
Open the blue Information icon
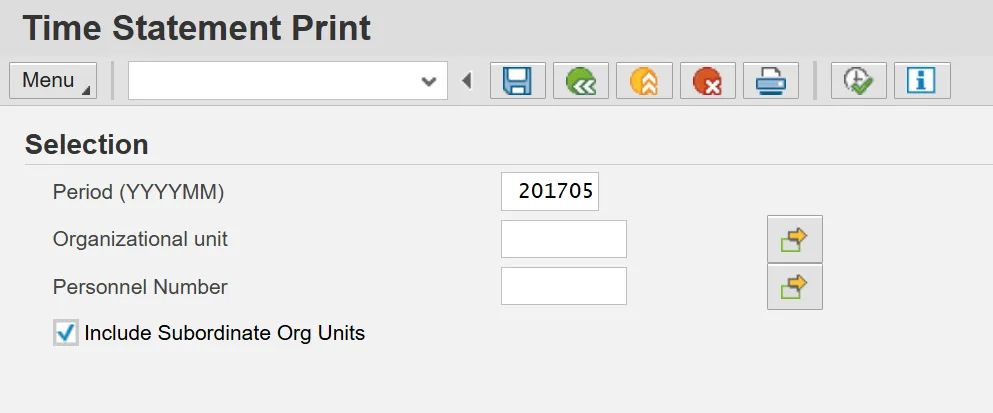pos(921,81)
